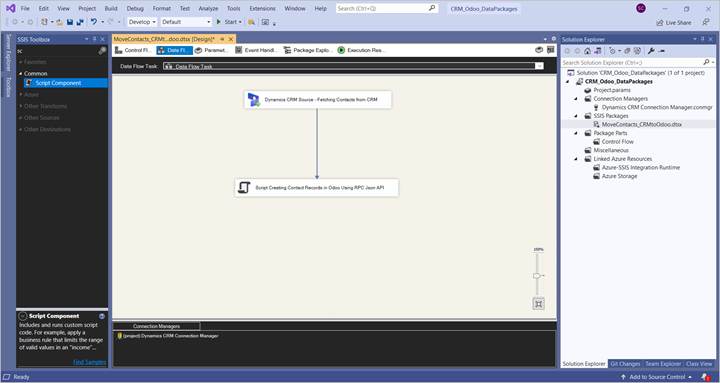720x383 pixels.
Task: Open the Build menu
Action: click(x=111, y=8)
